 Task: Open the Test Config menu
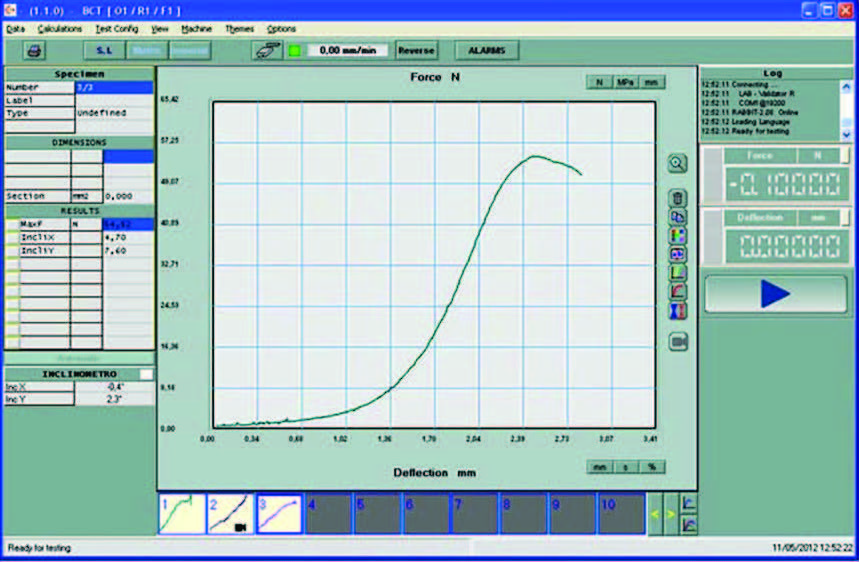pyautogui.click(x=117, y=29)
